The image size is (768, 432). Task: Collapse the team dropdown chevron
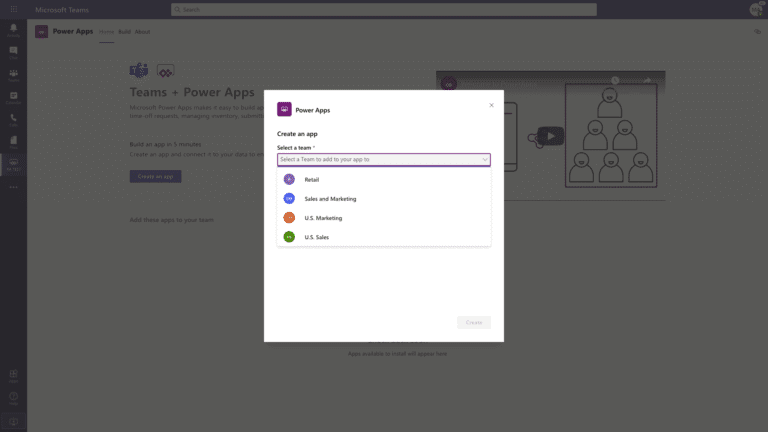point(484,160)
